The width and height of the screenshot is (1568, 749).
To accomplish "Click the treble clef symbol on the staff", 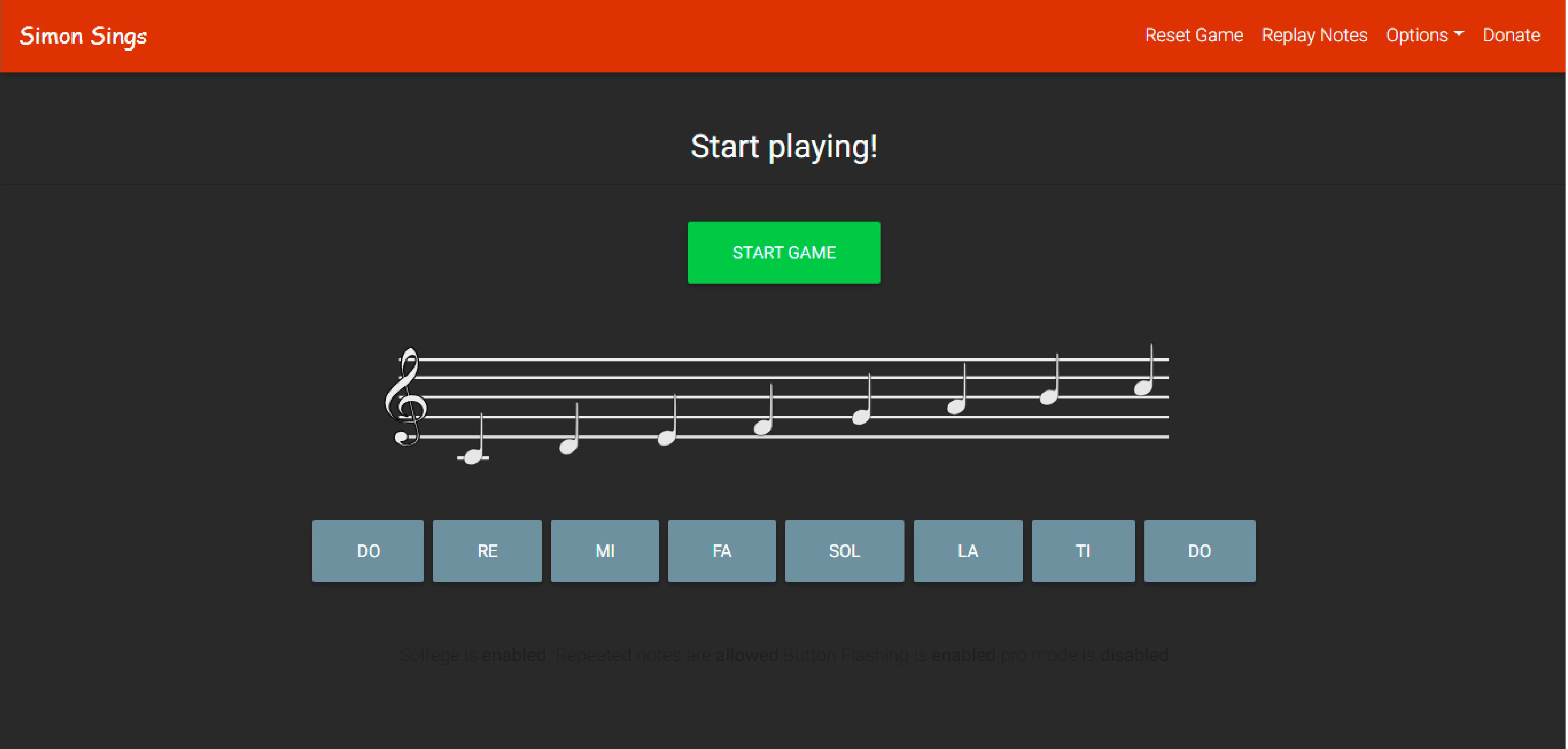I will (405, 397).
